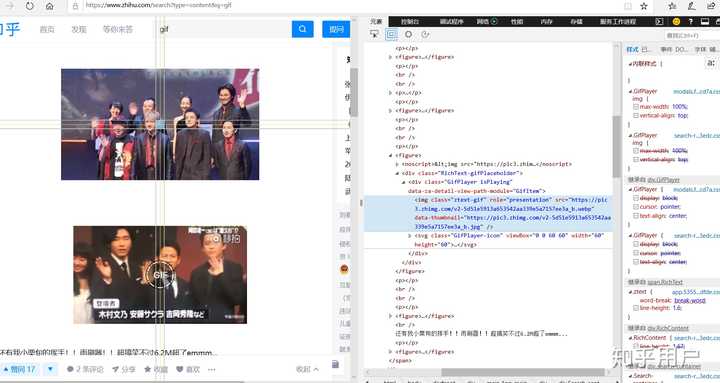Image resolution: width=720 pixels, height=383 pixels.
Task: Toggle the console drawer icon in DevTools
Action: click(x=659, y=21)
